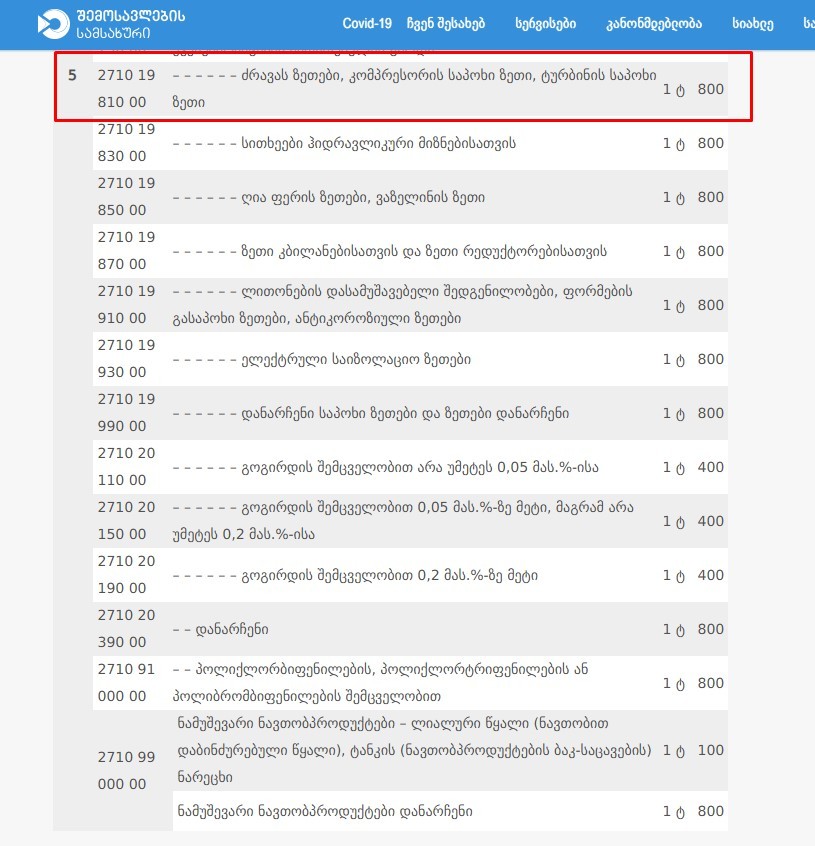Click description 'სითხეები ჰიდრავლიკური მიზნებისათვის'
The width and height of the screenshot is (815, 846).
coord(344,143)
